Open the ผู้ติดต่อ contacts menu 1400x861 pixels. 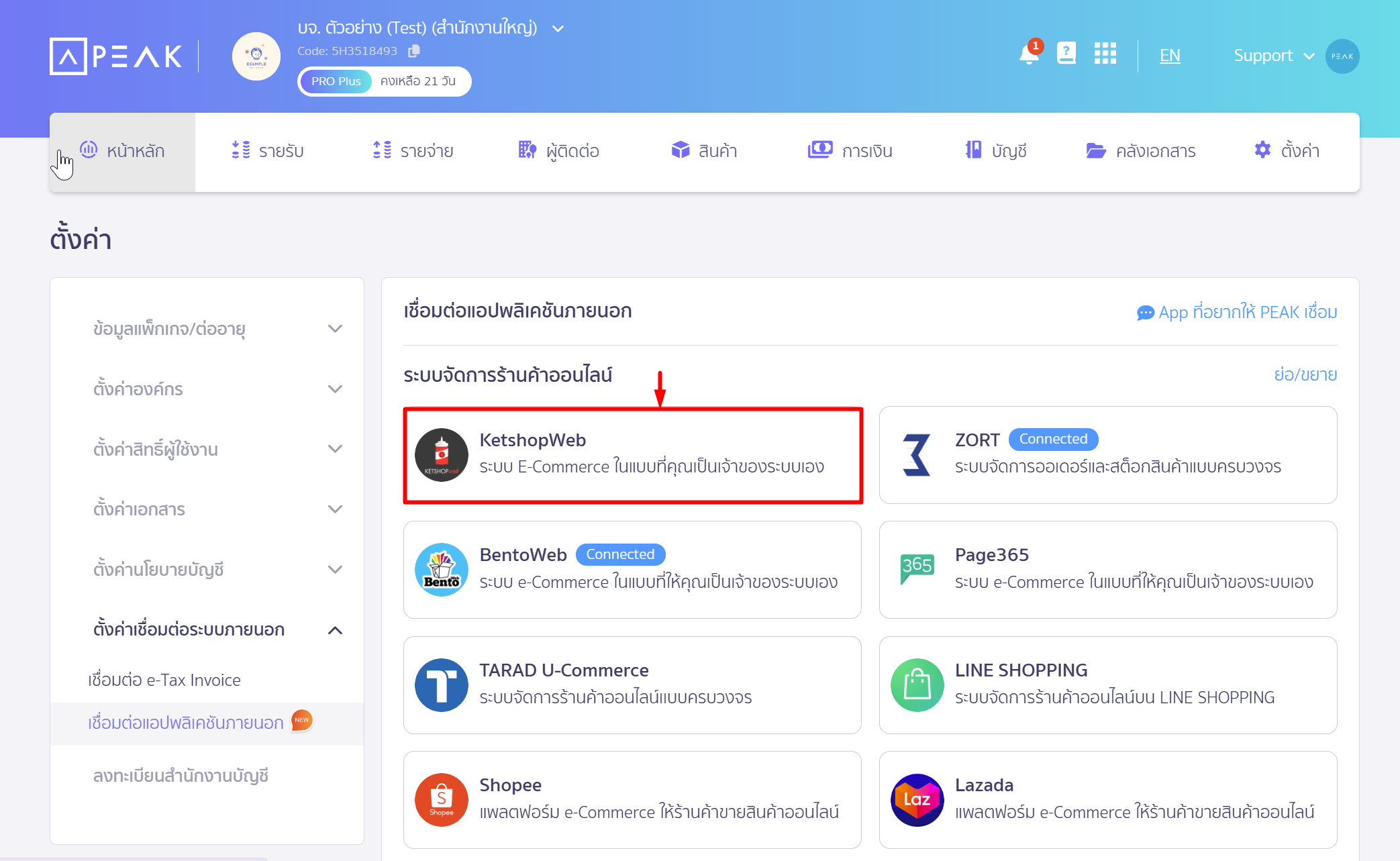click(x=558, y=151)
